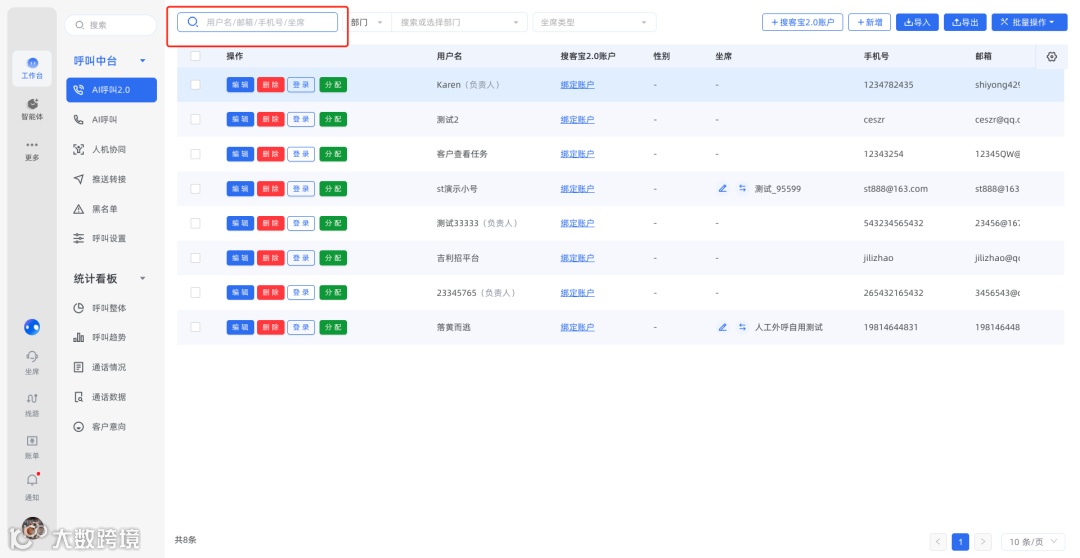Open the 通话数据 dashboard item
Viewport: 1080px width, 558px height.
(112, 397)
